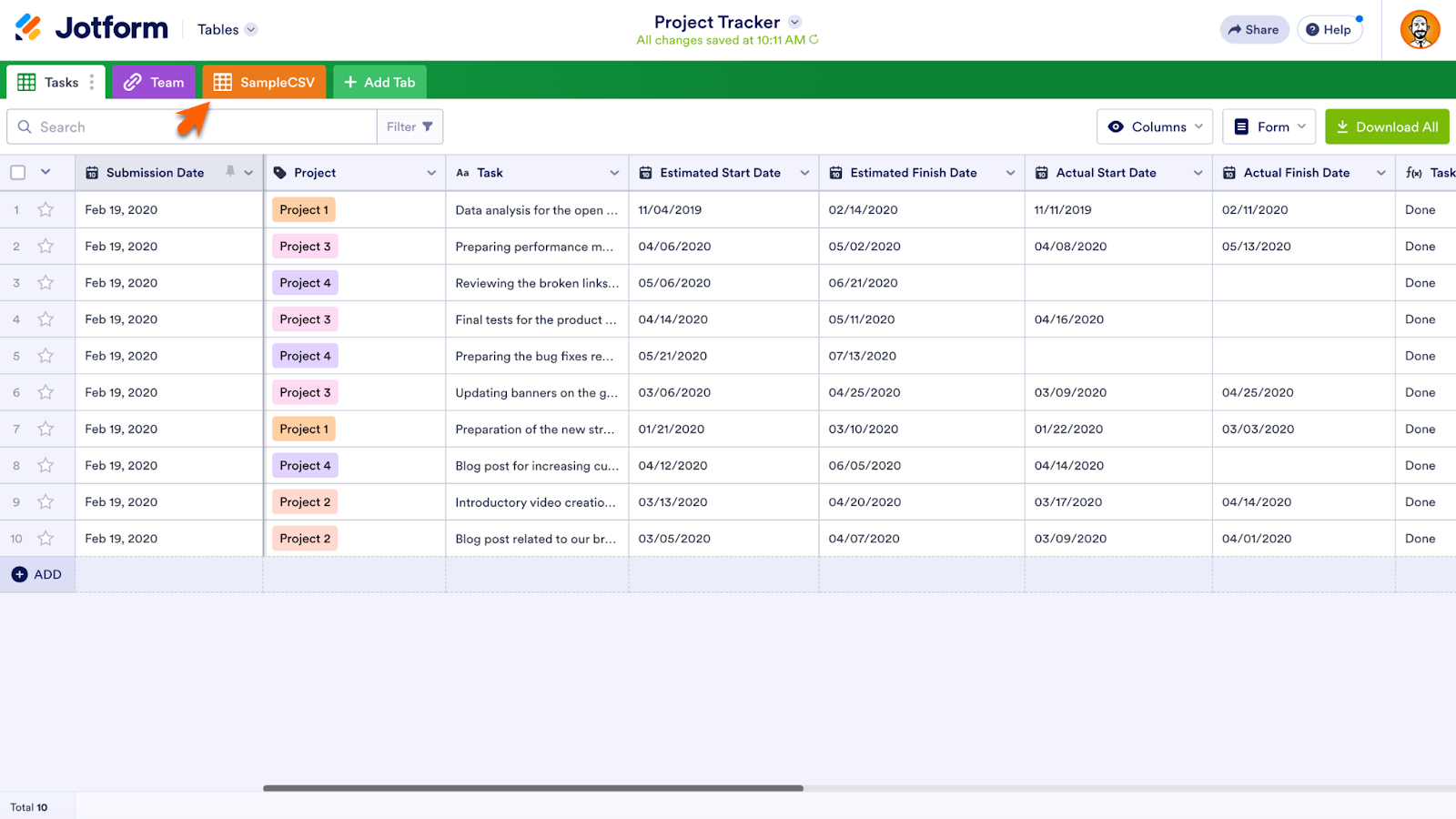
Task: Open the SampleCSV tab
Action: pyautogui.click(x=264, y=82)
